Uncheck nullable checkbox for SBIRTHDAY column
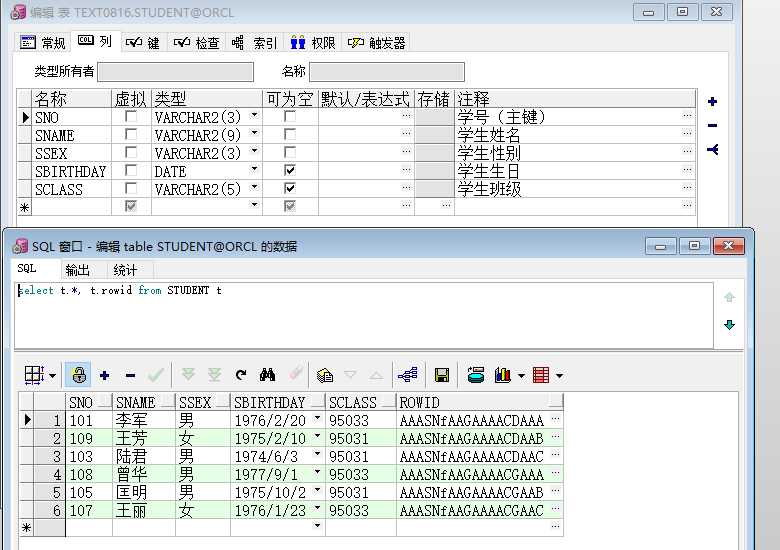The image size is (780, 550). (x=290, y=170)
